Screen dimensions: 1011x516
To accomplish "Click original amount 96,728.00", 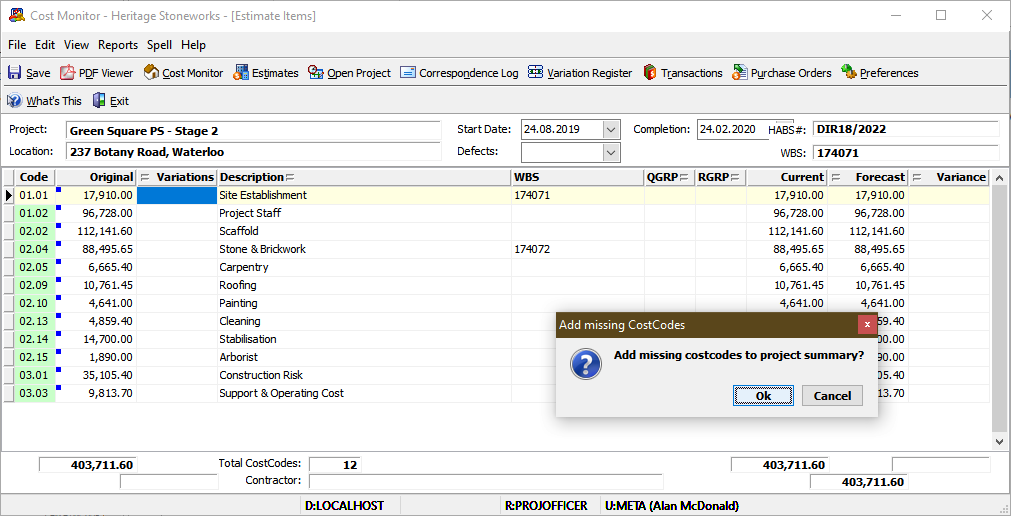I will pyautogui.click(x=96, y=213).
